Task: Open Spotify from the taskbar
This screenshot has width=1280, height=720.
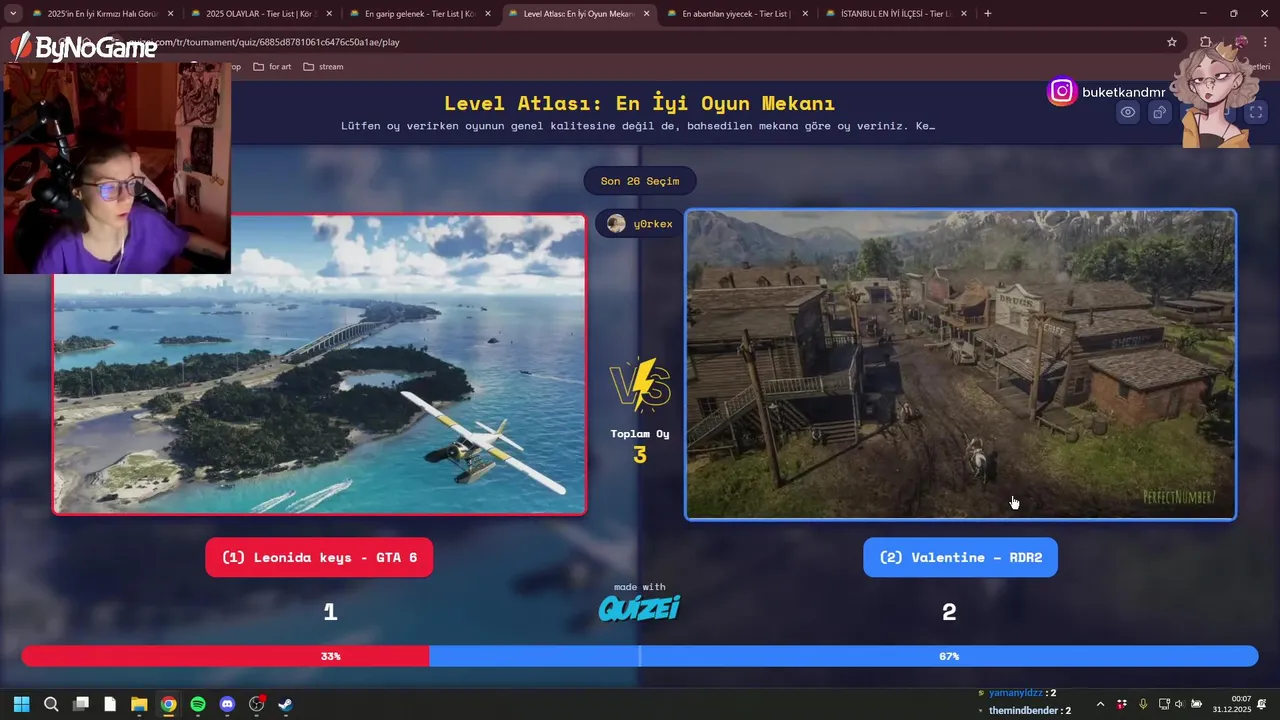Action: 198,704
